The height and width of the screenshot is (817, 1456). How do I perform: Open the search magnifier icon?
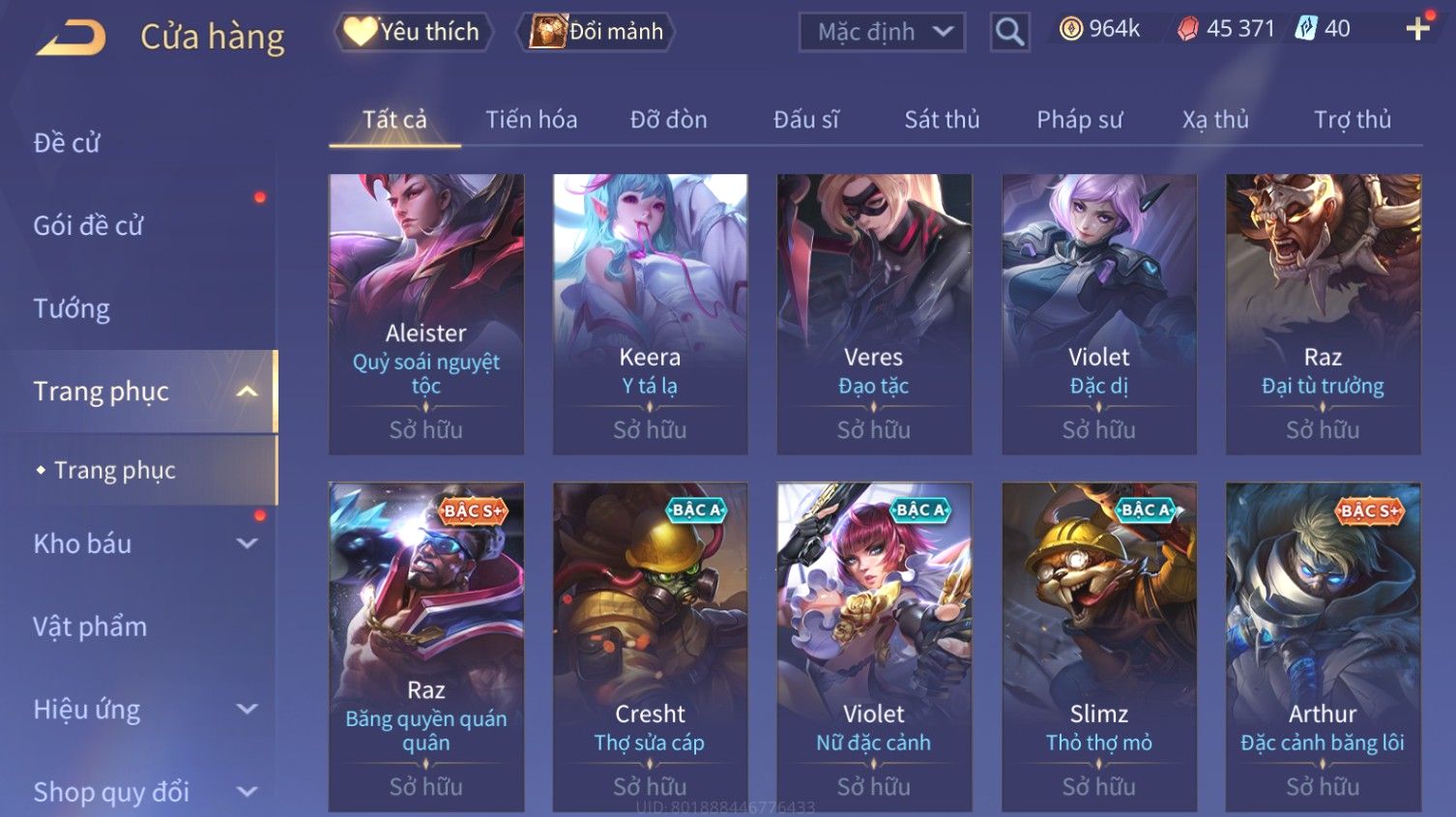tap(1009, 32)
